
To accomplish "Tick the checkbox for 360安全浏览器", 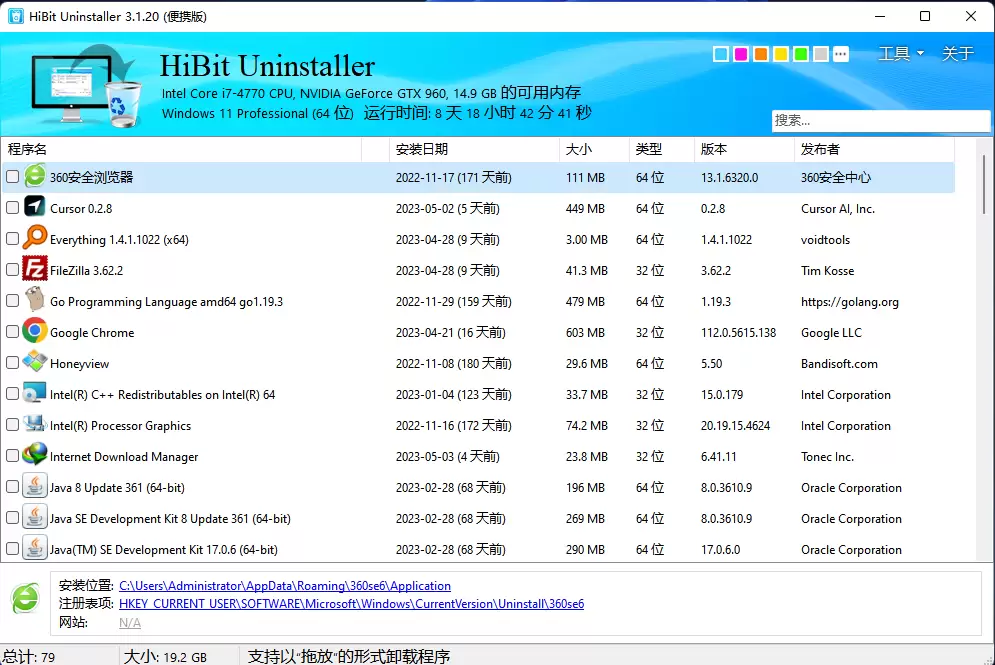I will 13,177.
